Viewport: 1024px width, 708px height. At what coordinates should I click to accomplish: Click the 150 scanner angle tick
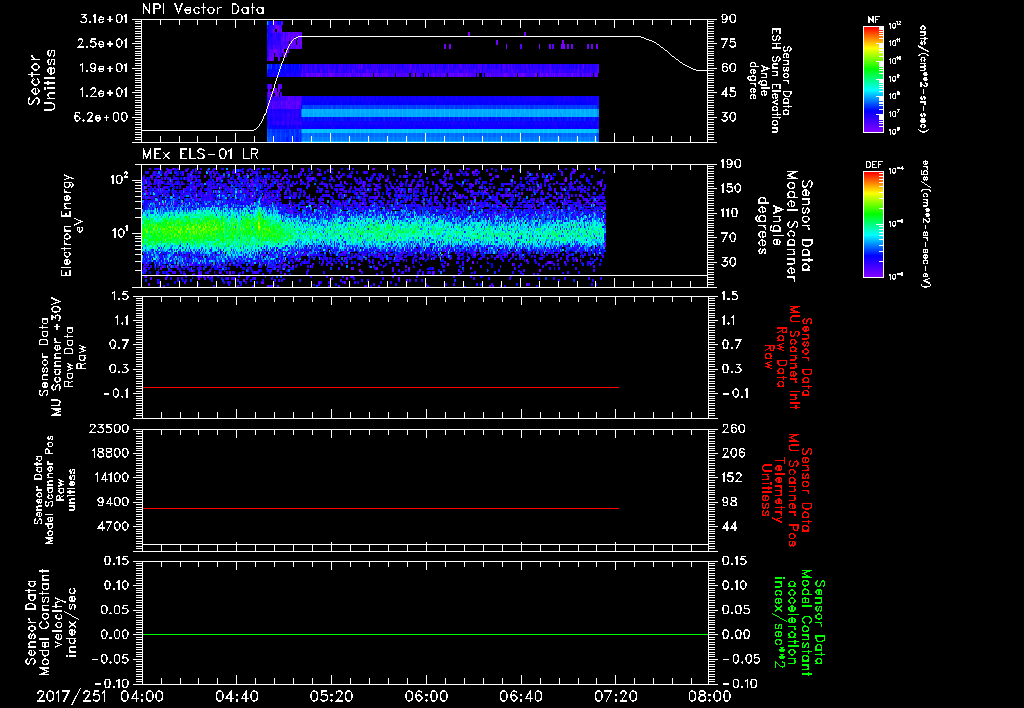[731, 189]
